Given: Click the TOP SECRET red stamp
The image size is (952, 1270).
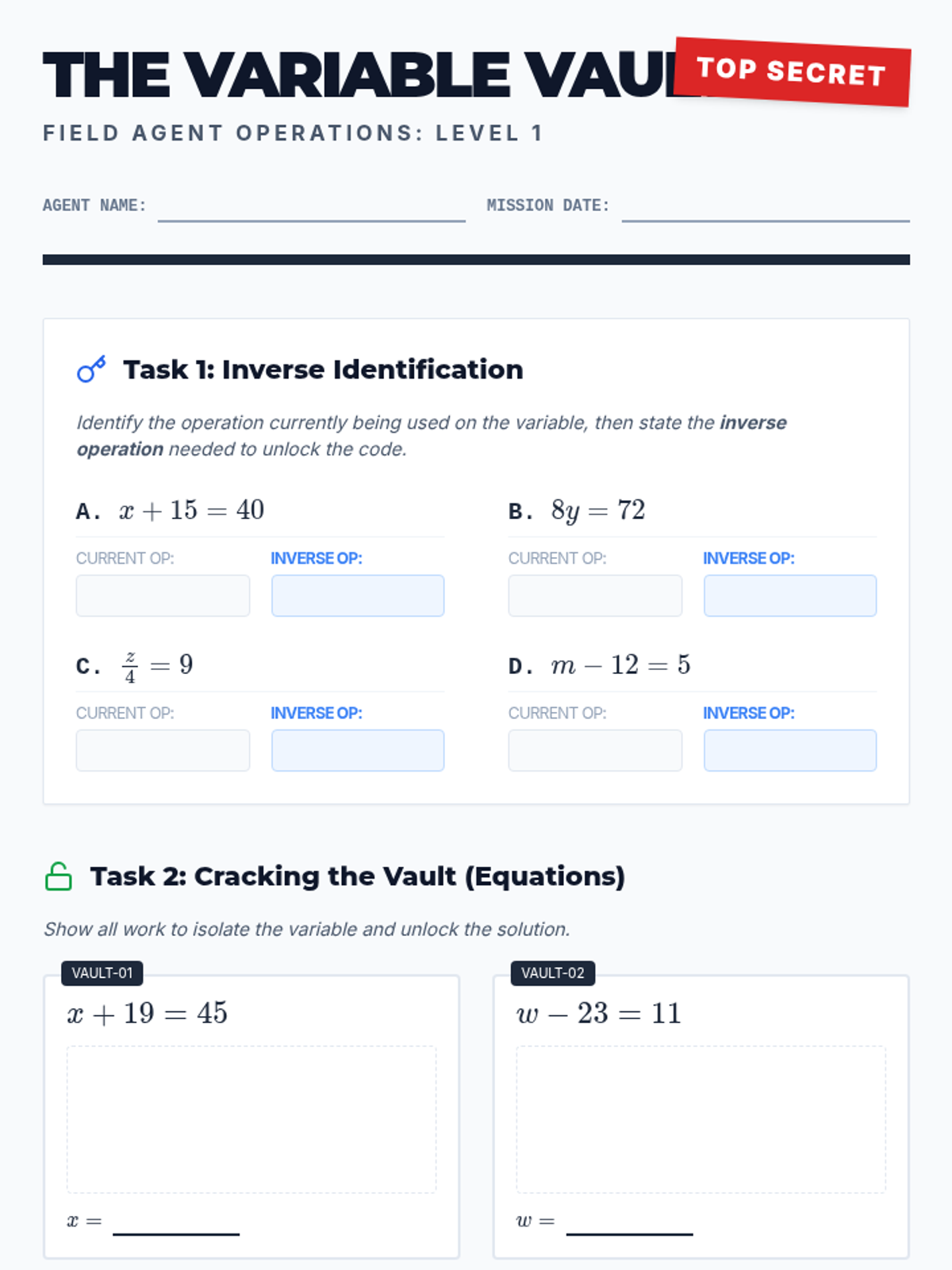Looking at the screenshot, I should pos(792,71).
